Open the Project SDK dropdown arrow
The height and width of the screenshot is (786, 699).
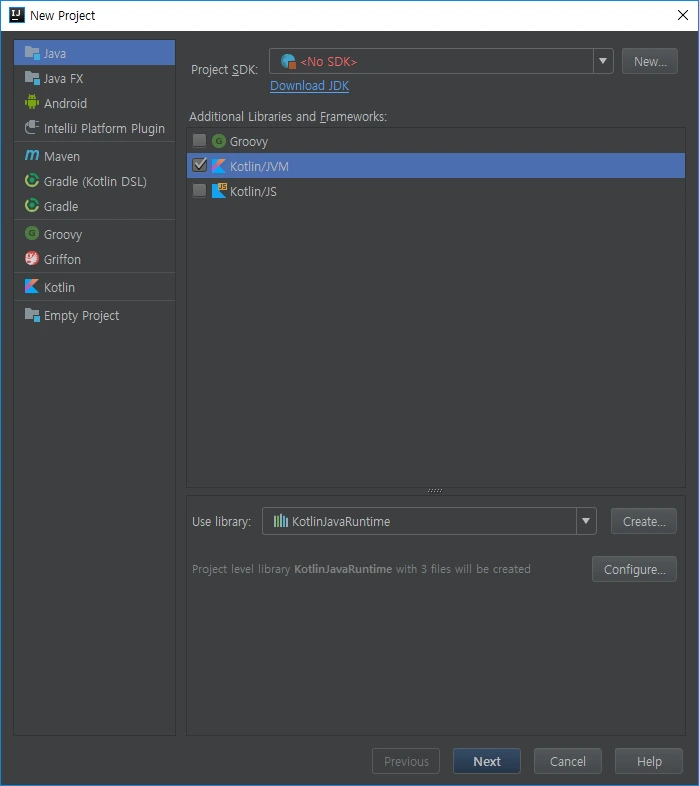(x=603, y=61)
